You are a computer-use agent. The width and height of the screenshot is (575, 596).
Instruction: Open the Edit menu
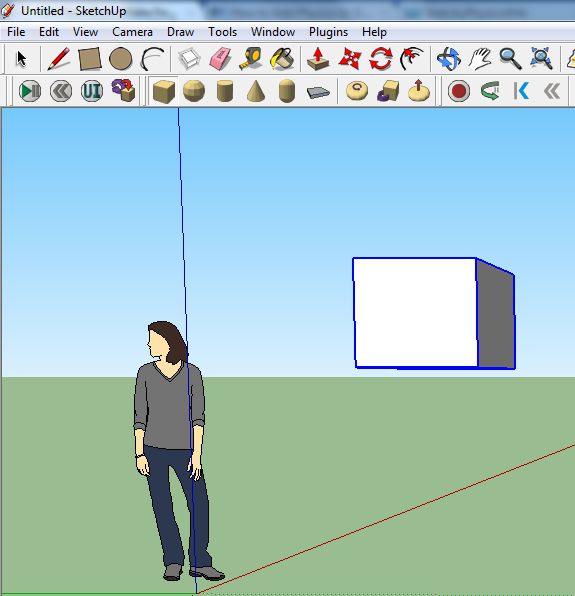click(x=49, y=32)
